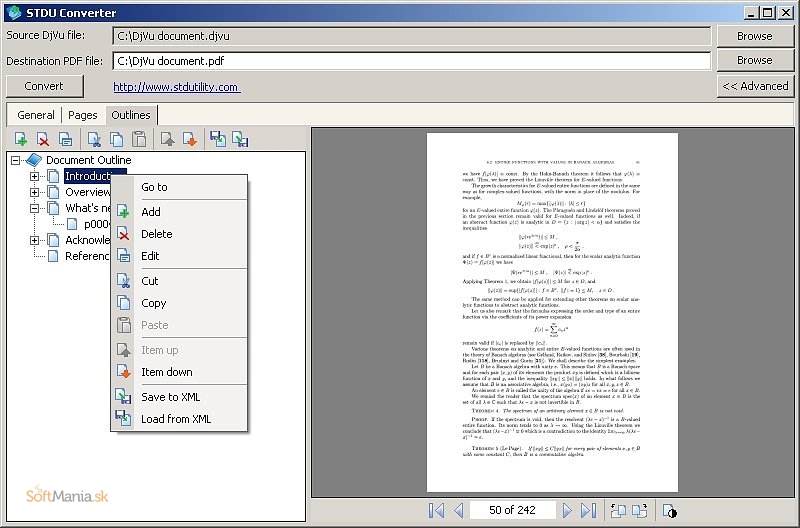Collapse options with the << Advanced button
800x528 pixels.
pos(755,86)
